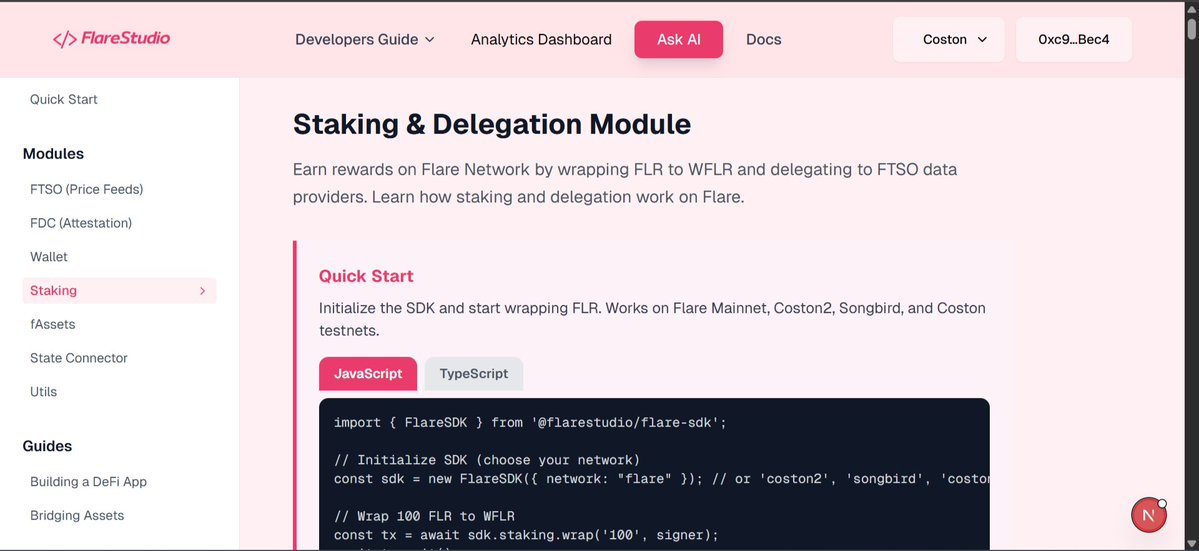The height and width of the screenshot is (551, 1199).
Task: Expand the Developers Guide dropdown
Action: (x=365, y=39)
